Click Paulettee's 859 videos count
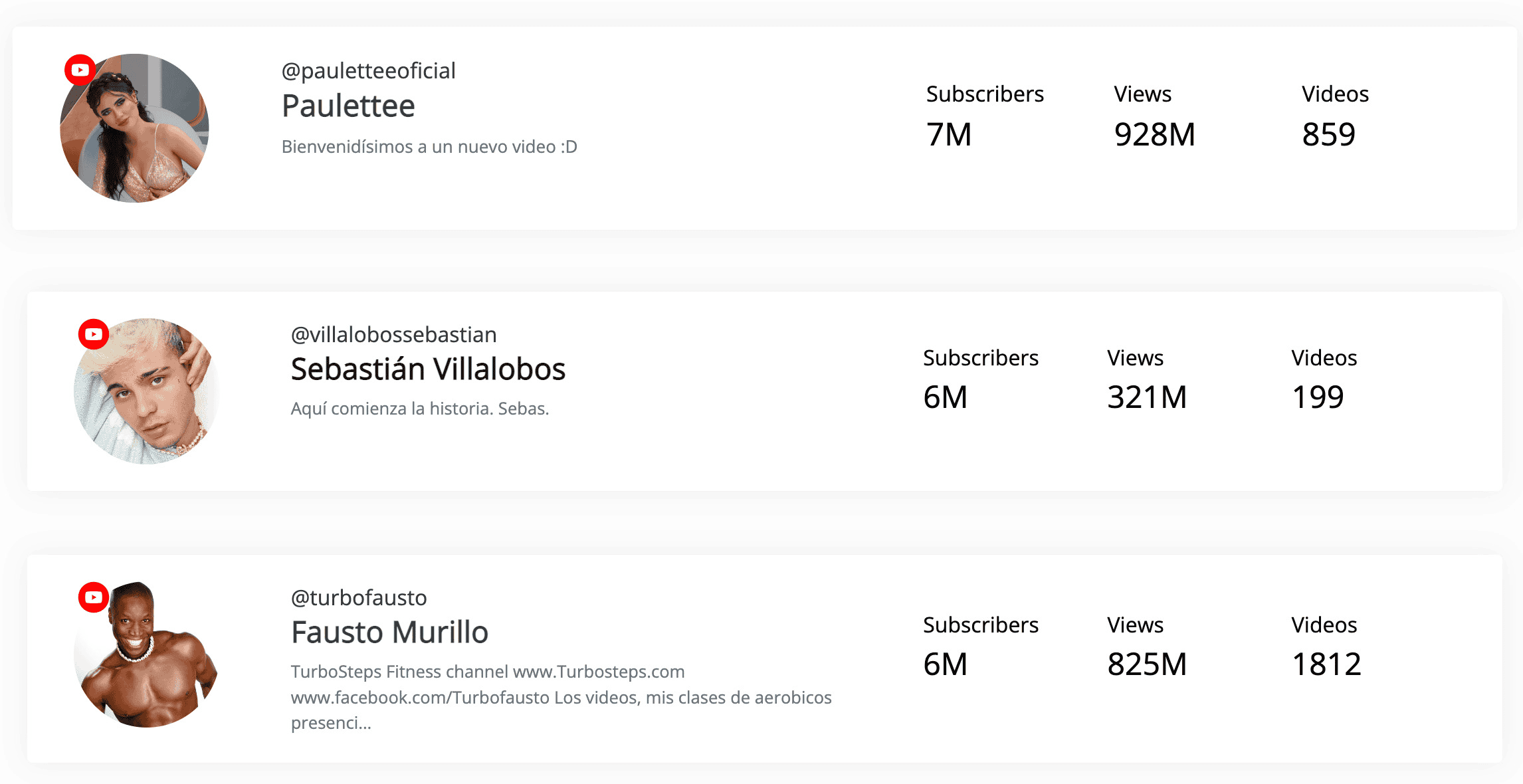Viewport: 1523px width, 784px height. [x=1328, y=134]
